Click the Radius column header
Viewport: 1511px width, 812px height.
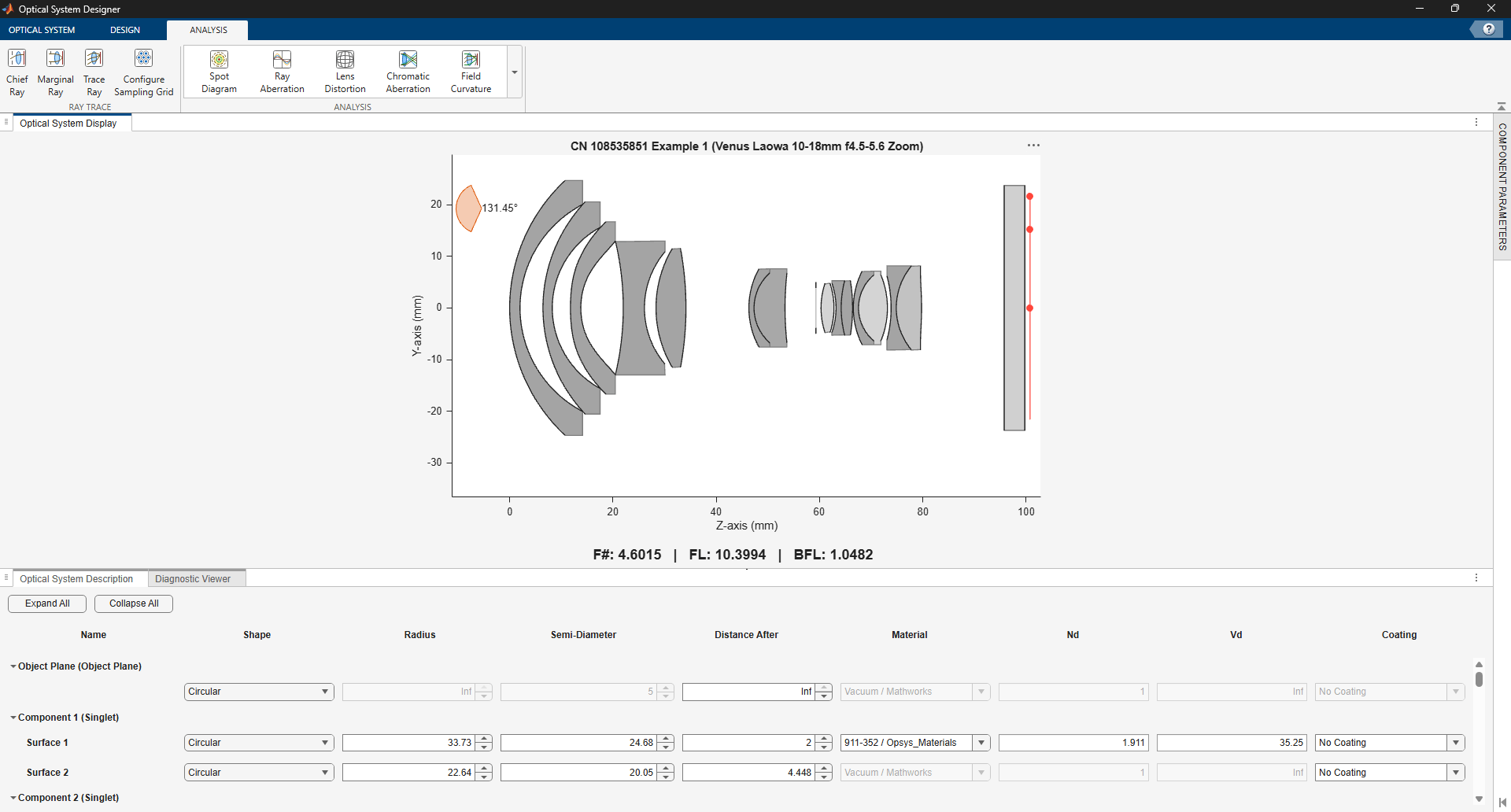click(419, 635)
